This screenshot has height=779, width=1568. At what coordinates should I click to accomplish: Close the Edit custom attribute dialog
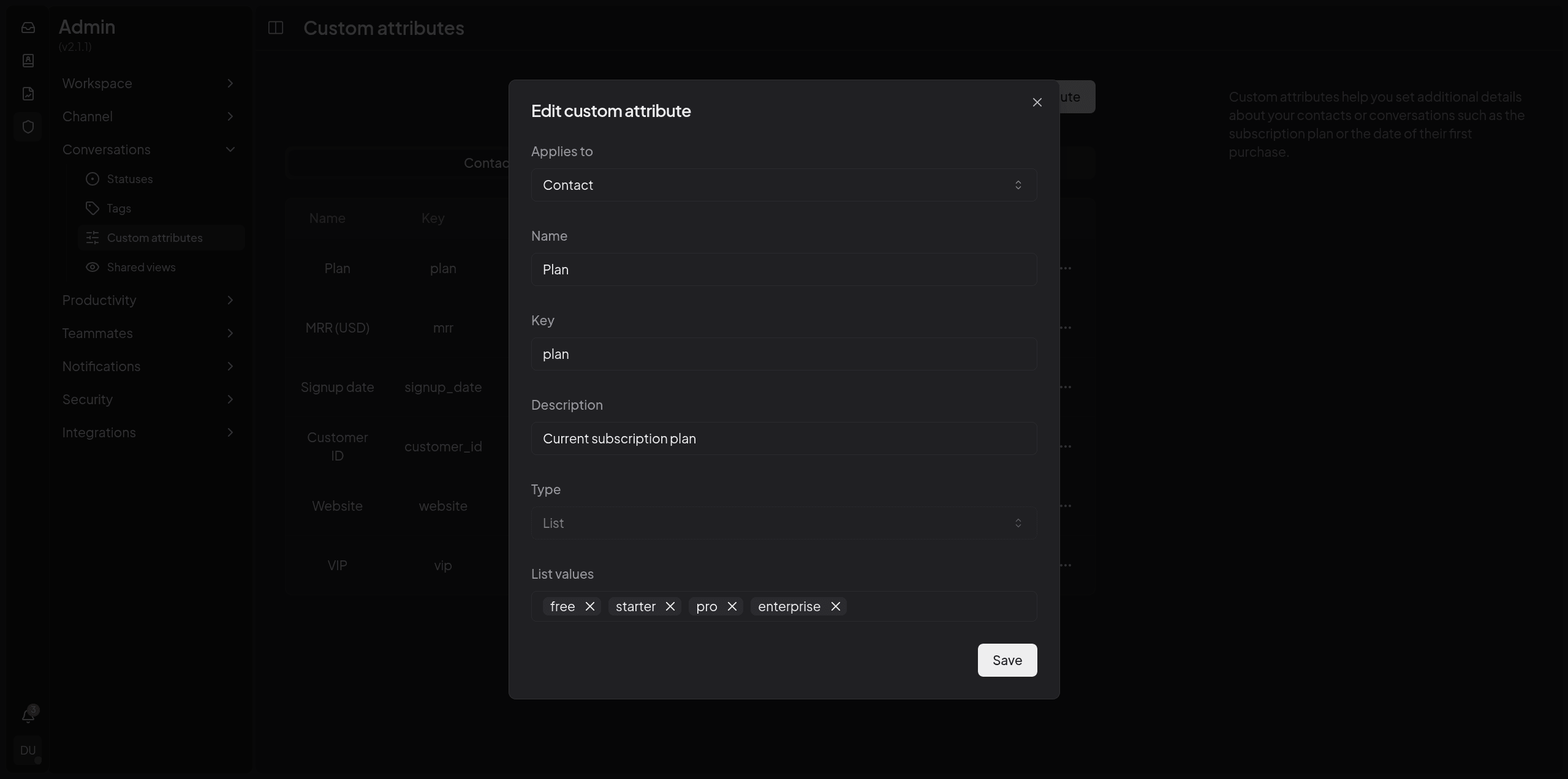pyautogui.click(x=1037, y=102)
